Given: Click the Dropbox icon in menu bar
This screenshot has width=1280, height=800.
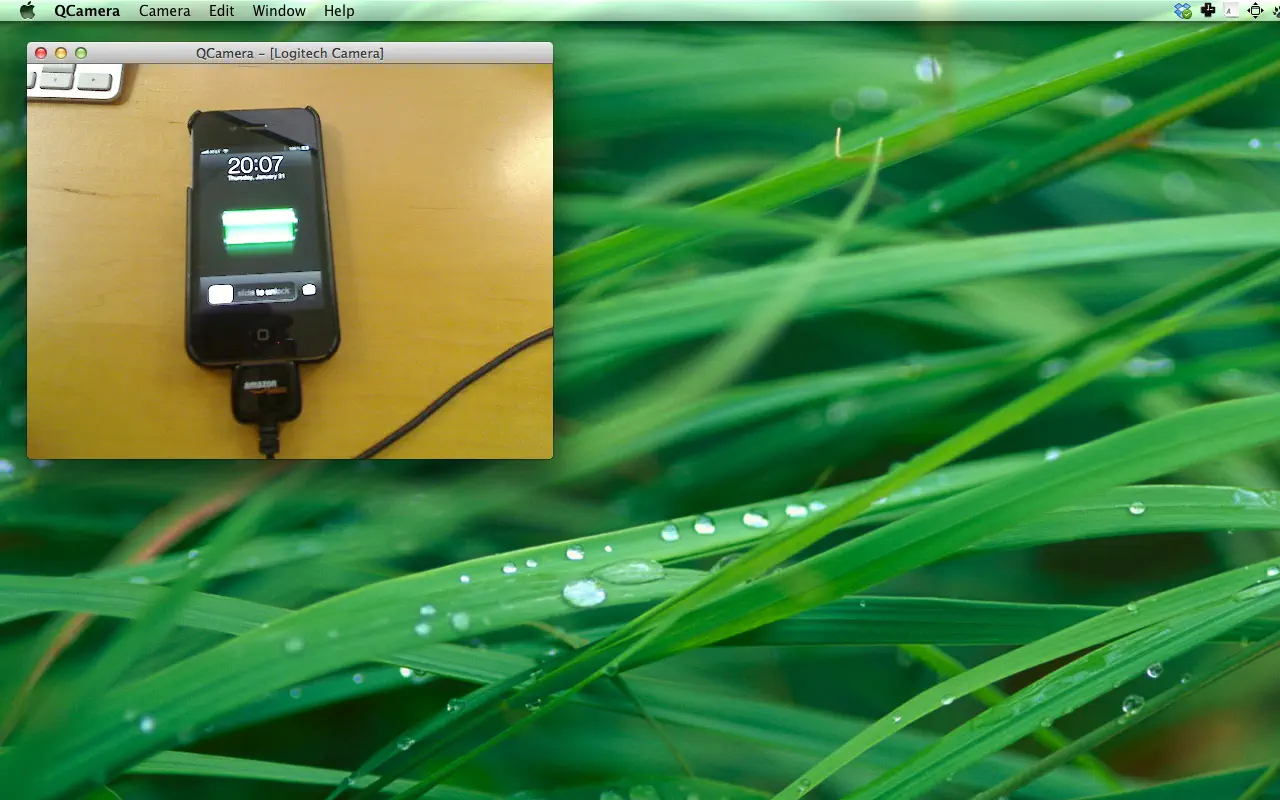Looking at the screenshot, I should click(1182, 9).
